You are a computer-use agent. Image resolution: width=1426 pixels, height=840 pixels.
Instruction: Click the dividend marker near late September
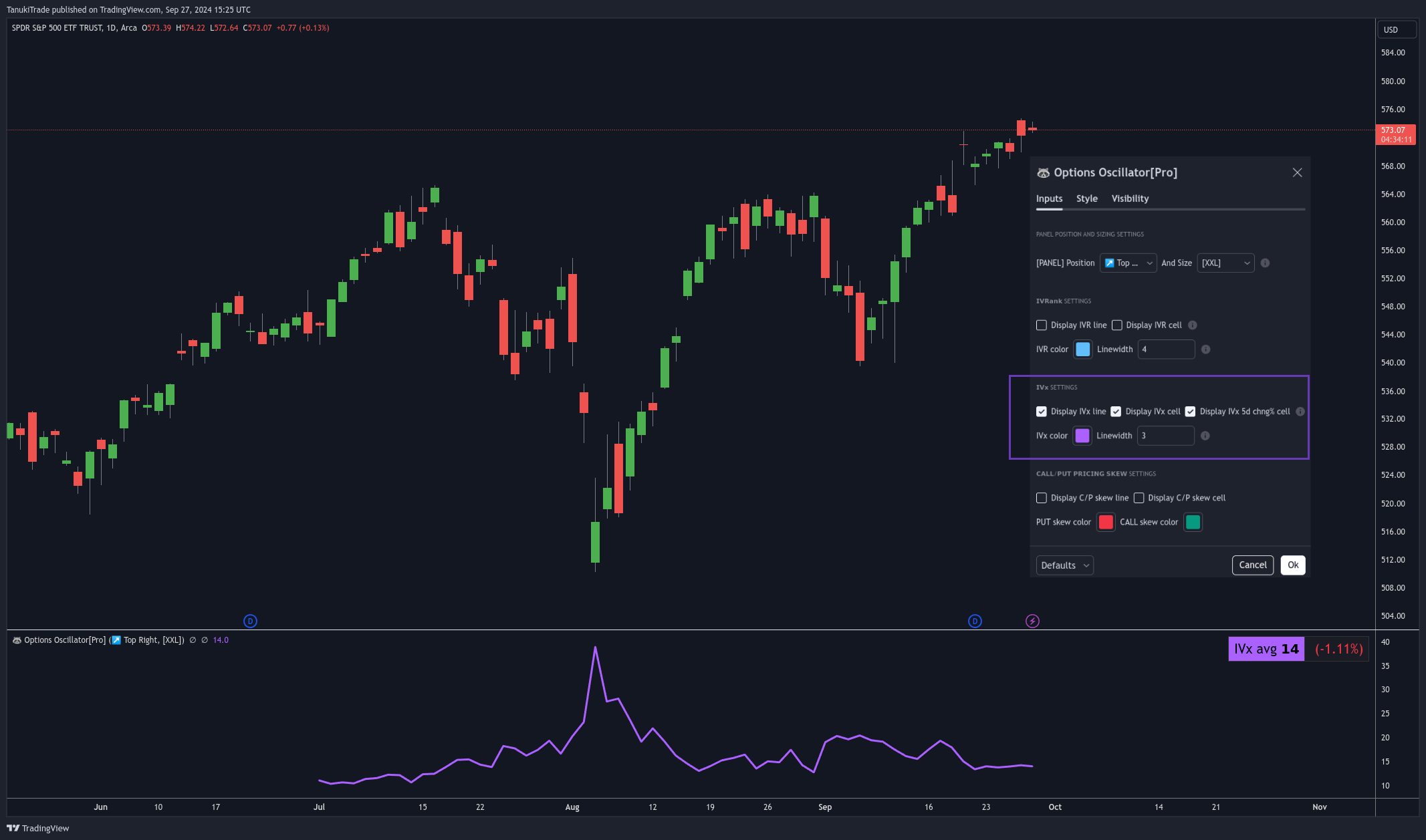coord(975,621)
